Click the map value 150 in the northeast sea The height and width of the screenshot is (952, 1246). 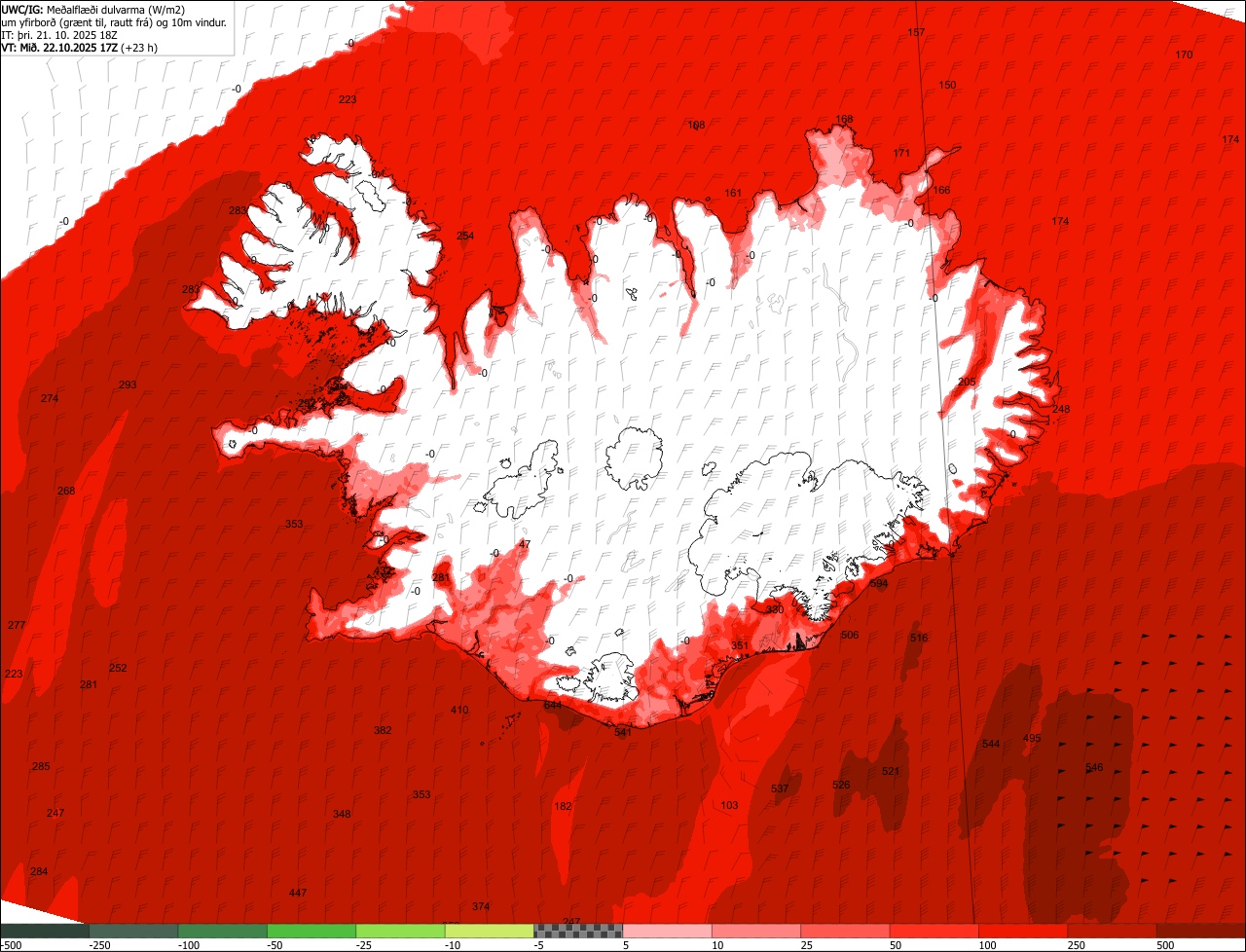947,85
